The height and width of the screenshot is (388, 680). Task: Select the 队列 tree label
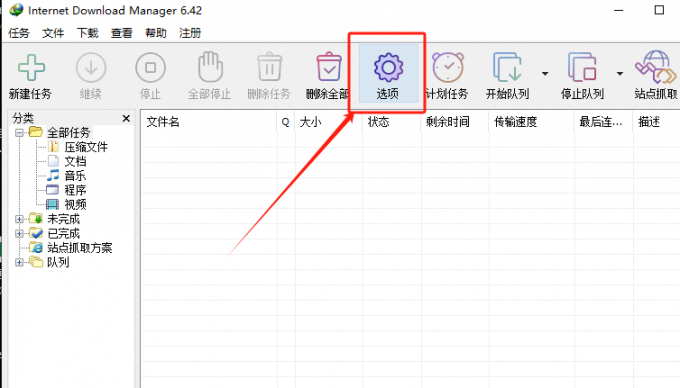click(x=58, y=262)
